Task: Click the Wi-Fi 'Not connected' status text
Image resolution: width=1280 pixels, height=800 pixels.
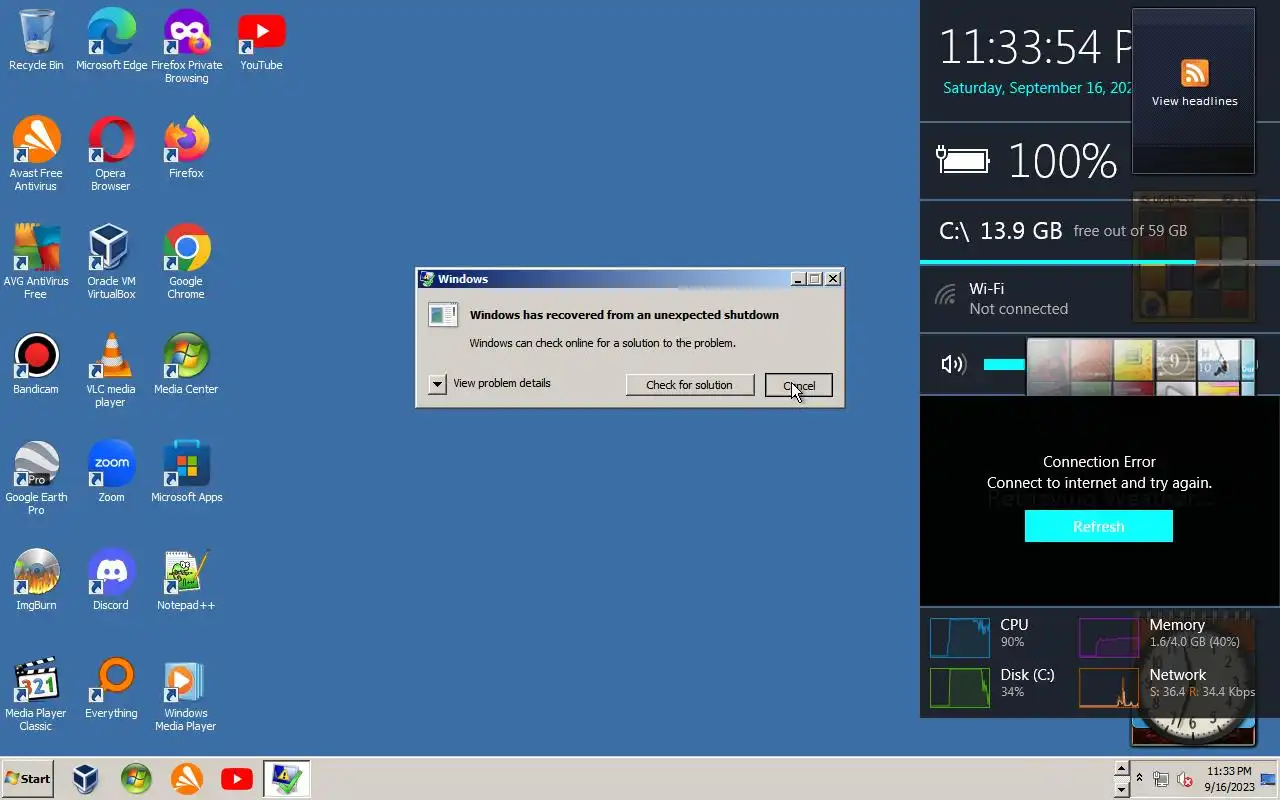Action: [x=1018, y=309]
